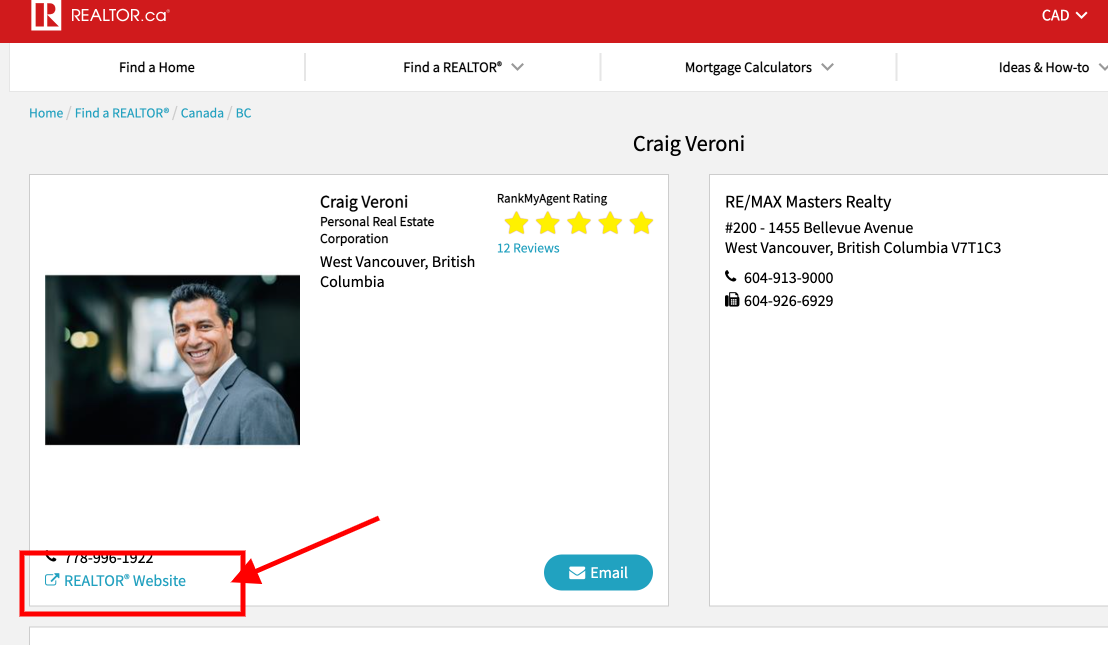Viewport: 1108px width, 645px height.
Task: Select the fax number 604-926-6929
Action: [788, 301]
